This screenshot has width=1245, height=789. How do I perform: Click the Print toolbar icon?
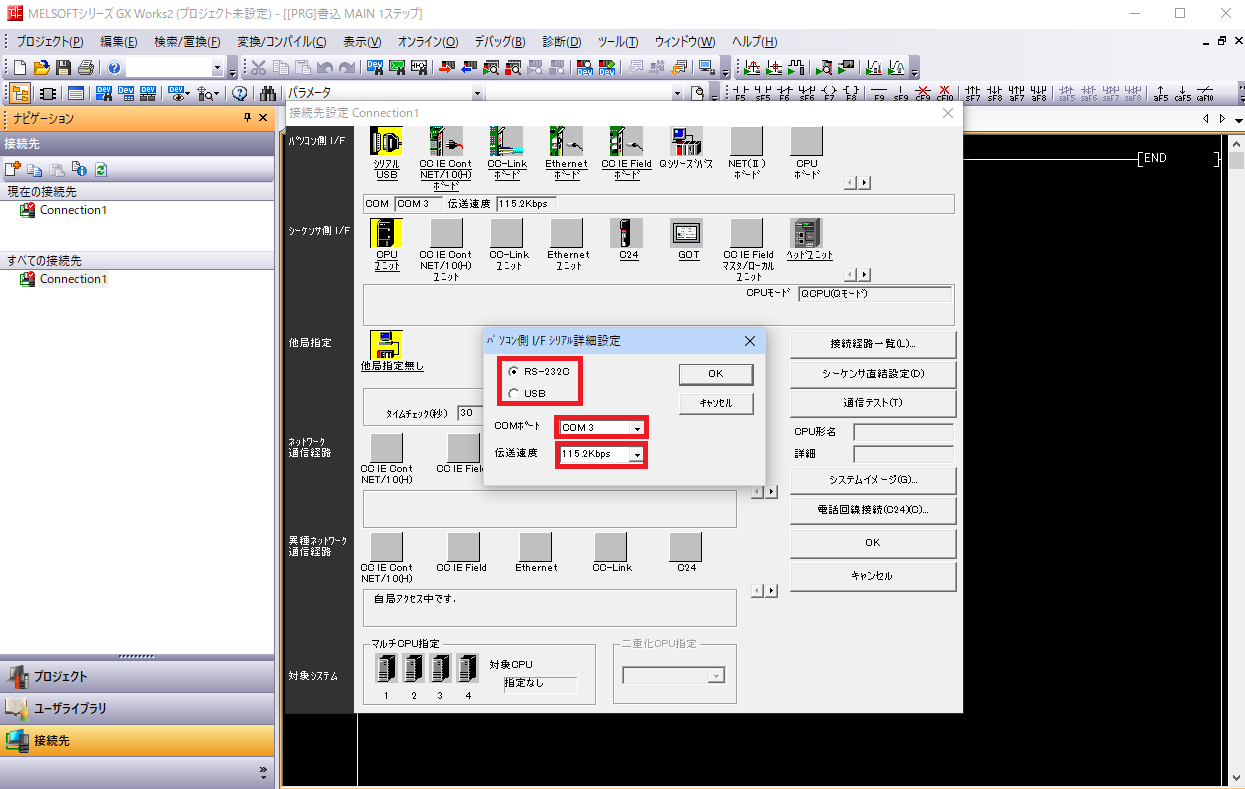tap(85, 68)
